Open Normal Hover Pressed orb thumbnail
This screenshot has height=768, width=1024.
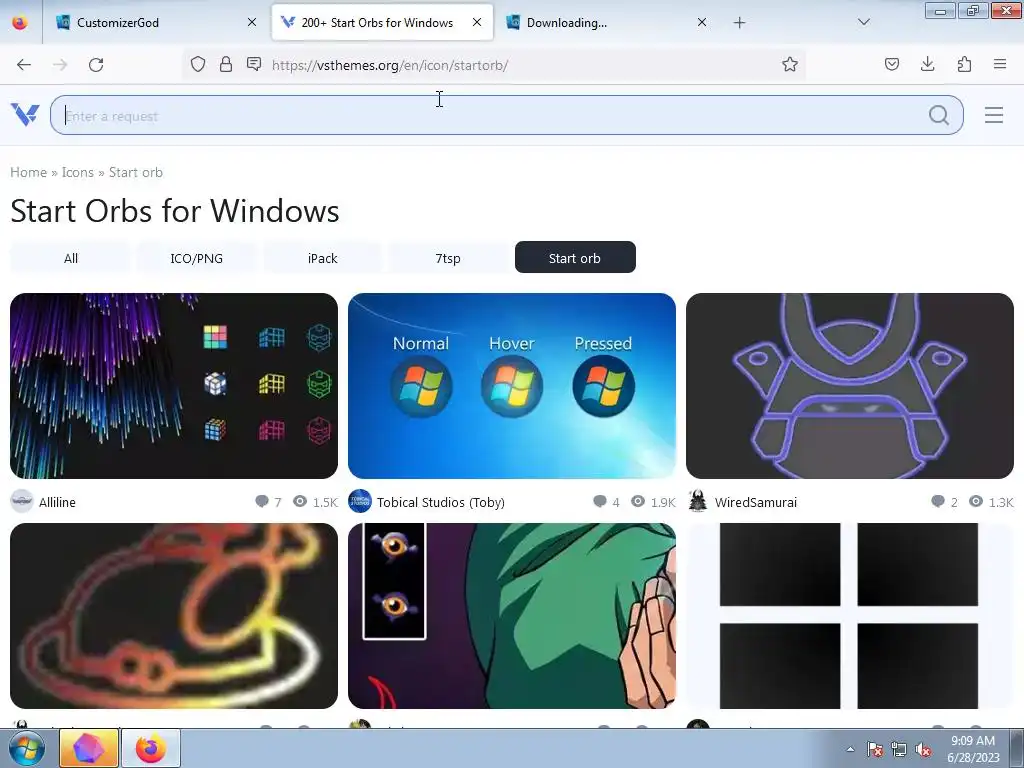512,386
